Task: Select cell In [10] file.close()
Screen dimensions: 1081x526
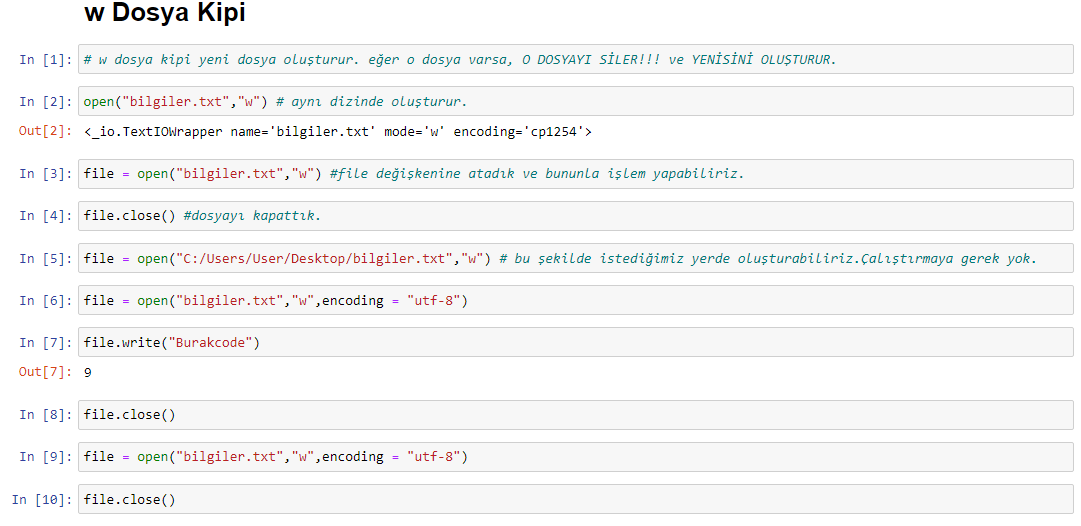Action: pyautogui.click(x=576, y=498)
